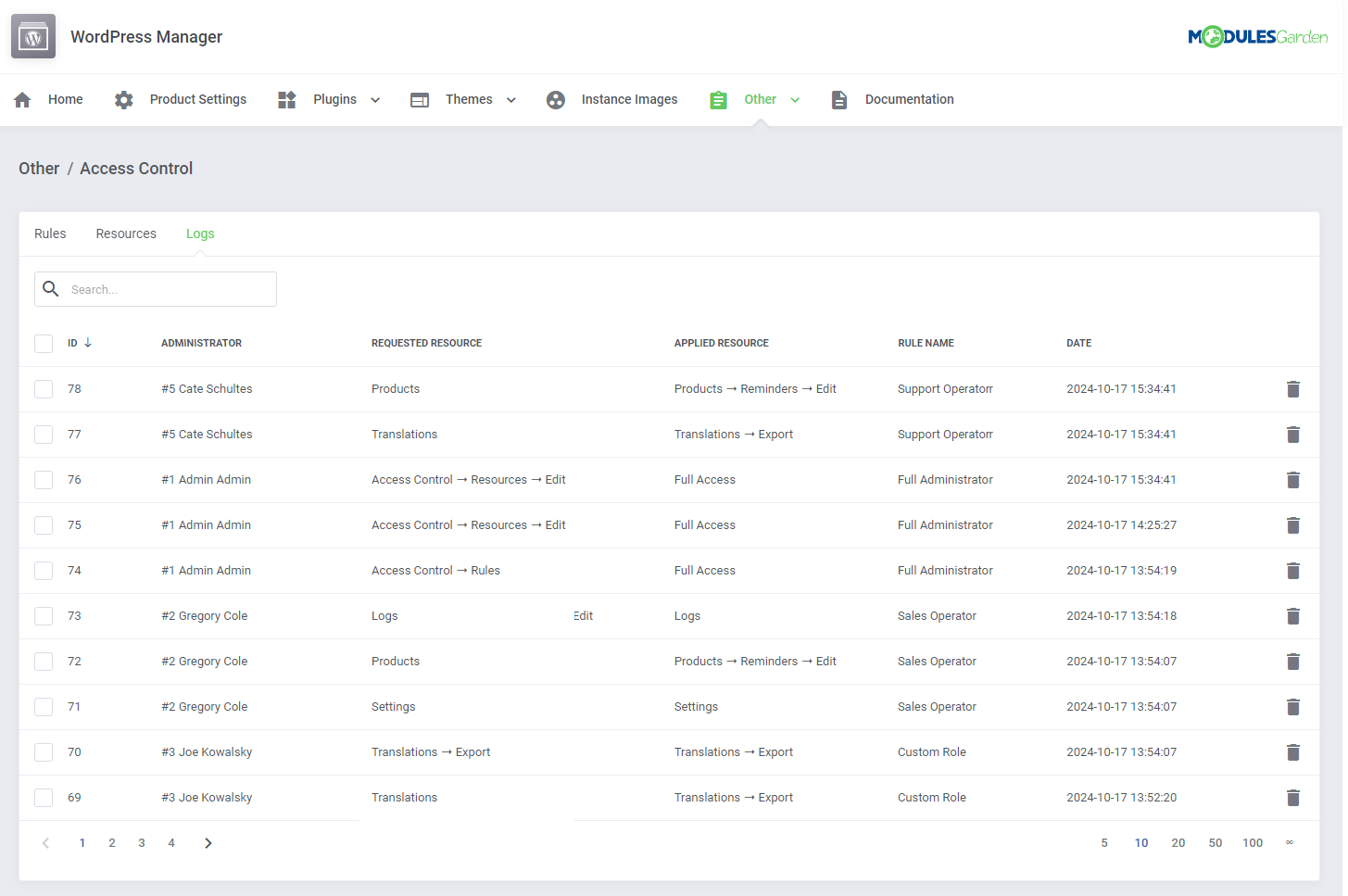Go to page 3 of logs
1348x896 pixels.
point(141,842)
